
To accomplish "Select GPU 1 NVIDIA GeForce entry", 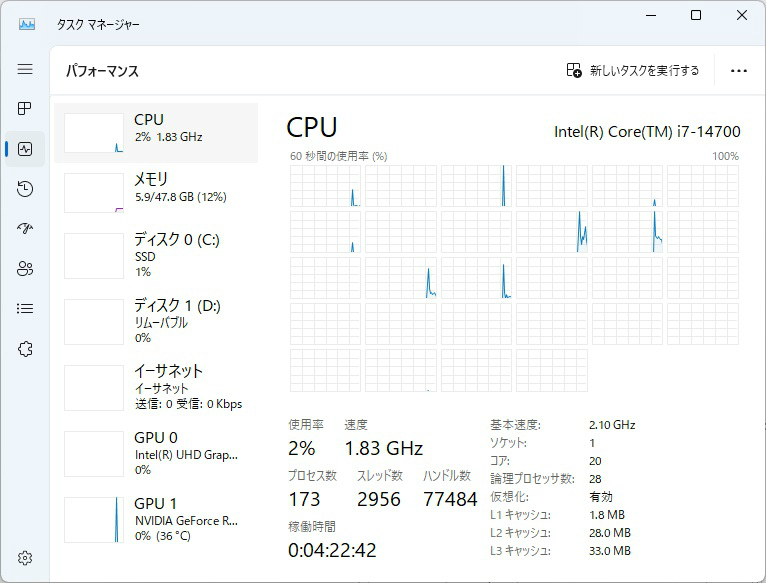I will 155,519.
